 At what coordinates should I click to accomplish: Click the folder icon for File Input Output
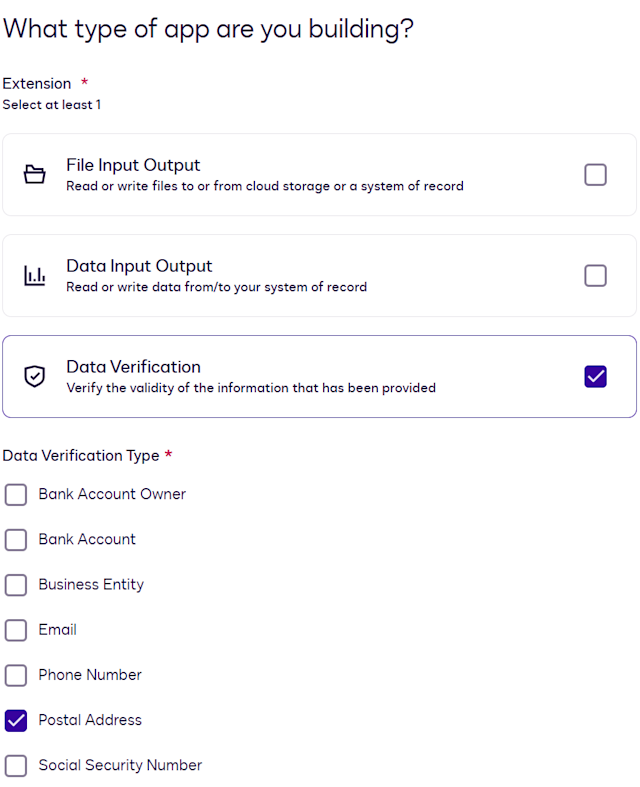point(35,175)
